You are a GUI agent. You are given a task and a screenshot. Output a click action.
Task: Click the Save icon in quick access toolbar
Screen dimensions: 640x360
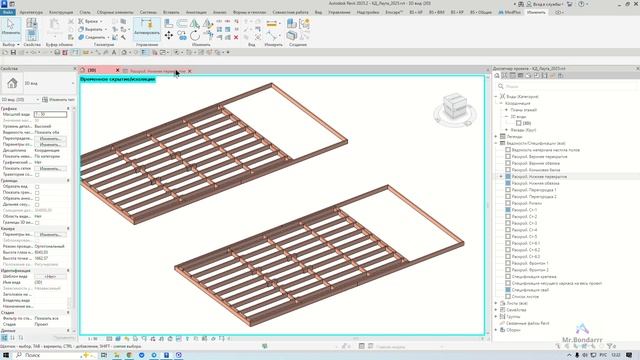13,52
